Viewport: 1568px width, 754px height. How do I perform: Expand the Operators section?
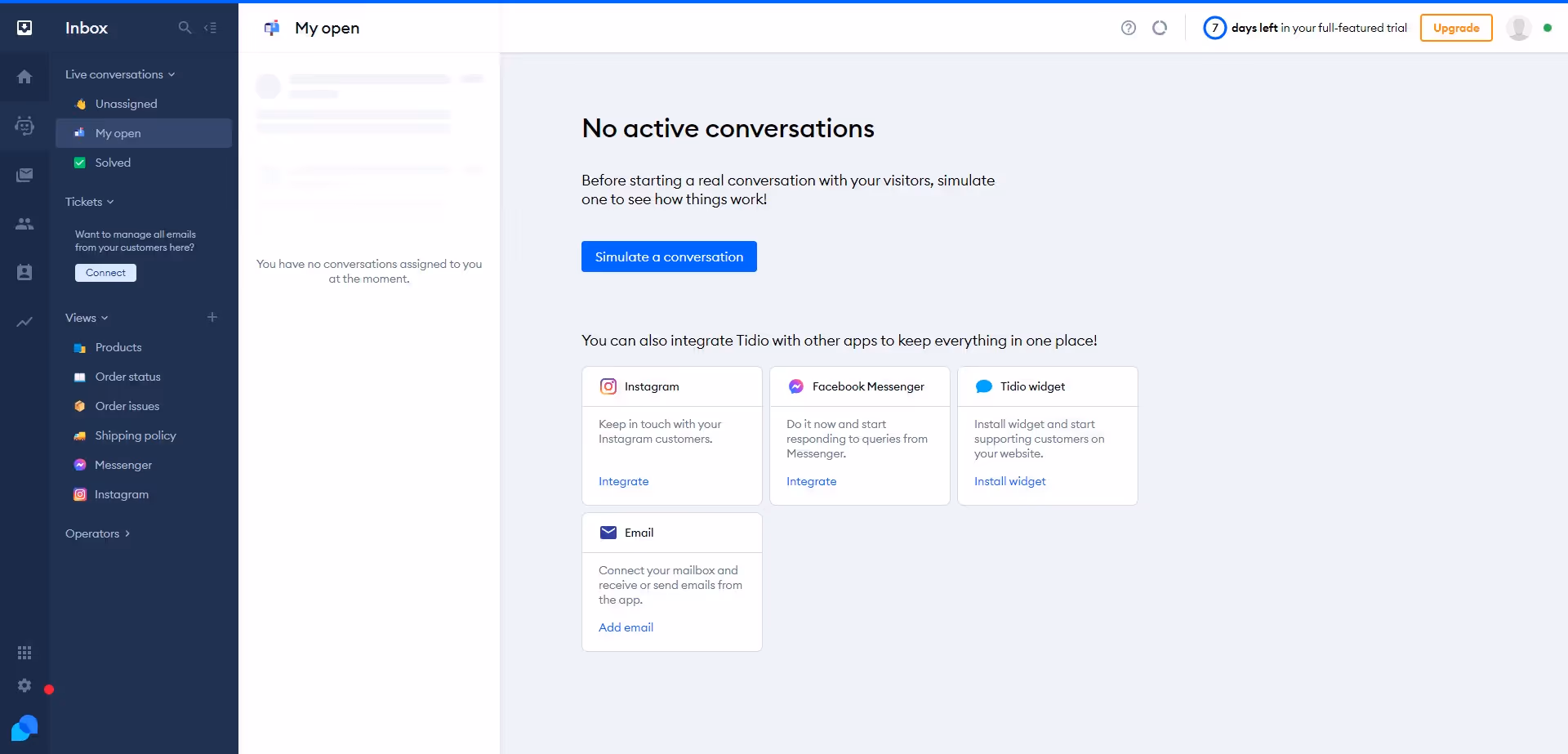click(98, 533)
